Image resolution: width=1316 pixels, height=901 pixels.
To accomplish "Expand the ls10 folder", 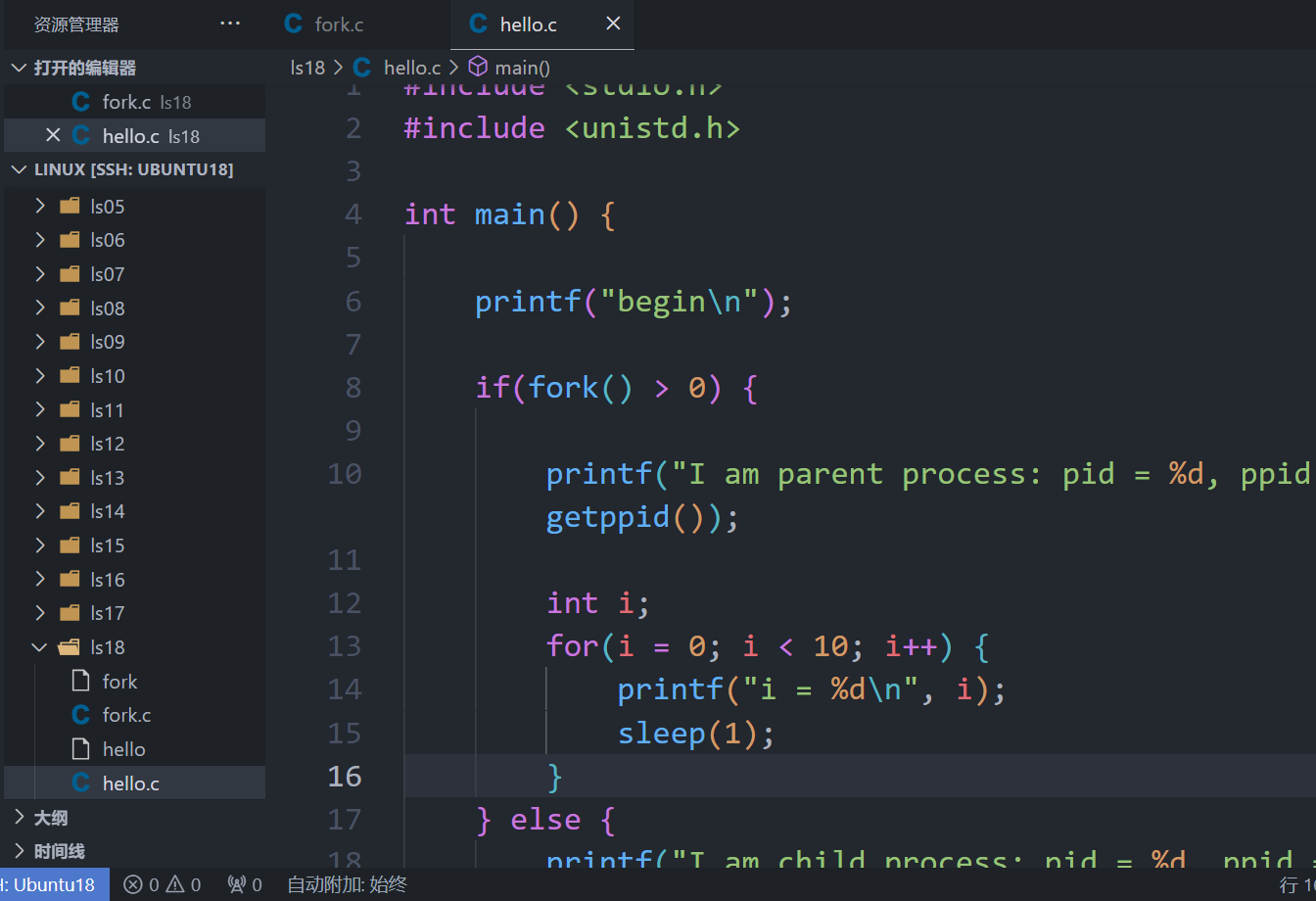I will [40, 375].
